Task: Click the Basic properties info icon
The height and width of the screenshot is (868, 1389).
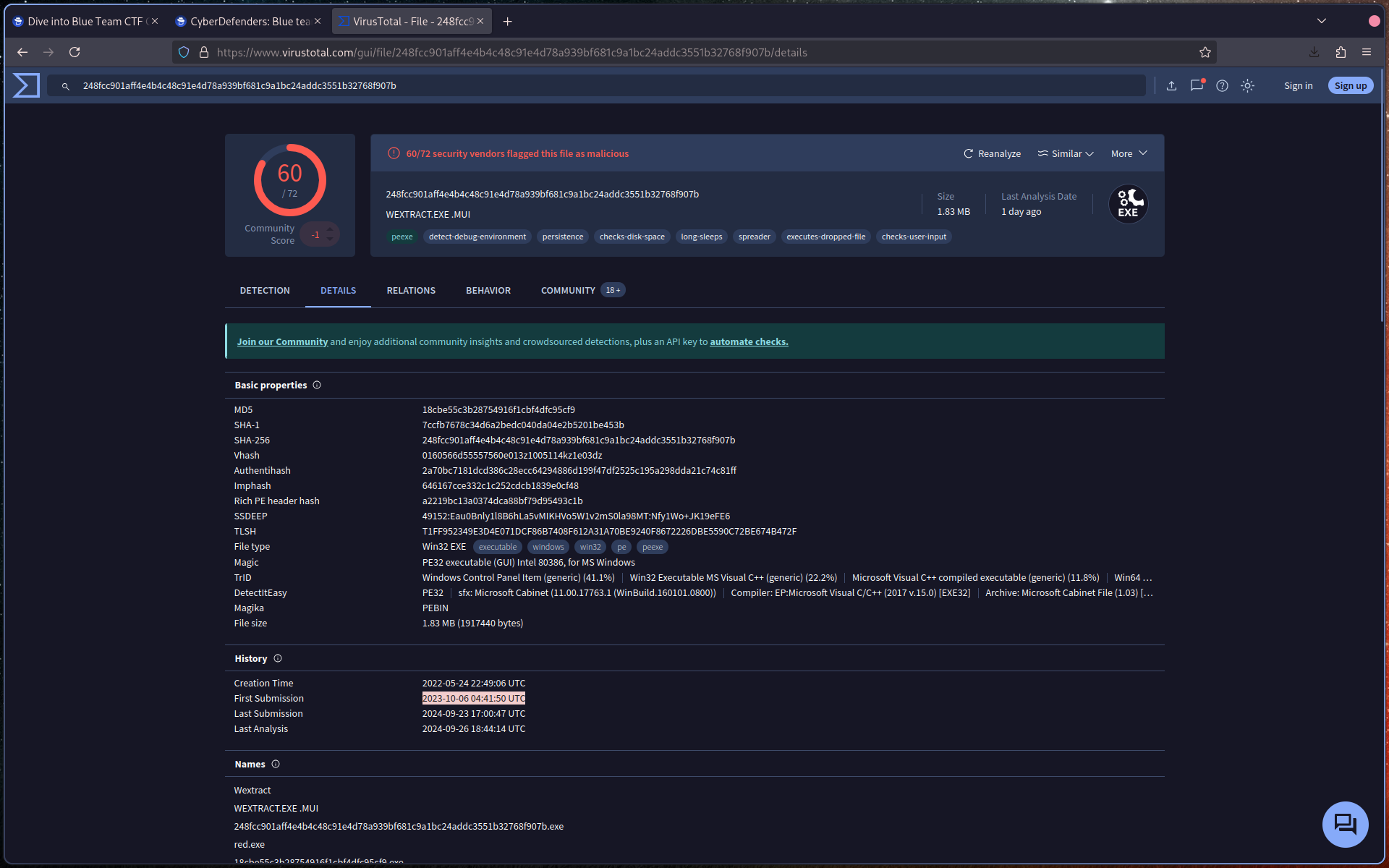Action: tap(317, 385)
